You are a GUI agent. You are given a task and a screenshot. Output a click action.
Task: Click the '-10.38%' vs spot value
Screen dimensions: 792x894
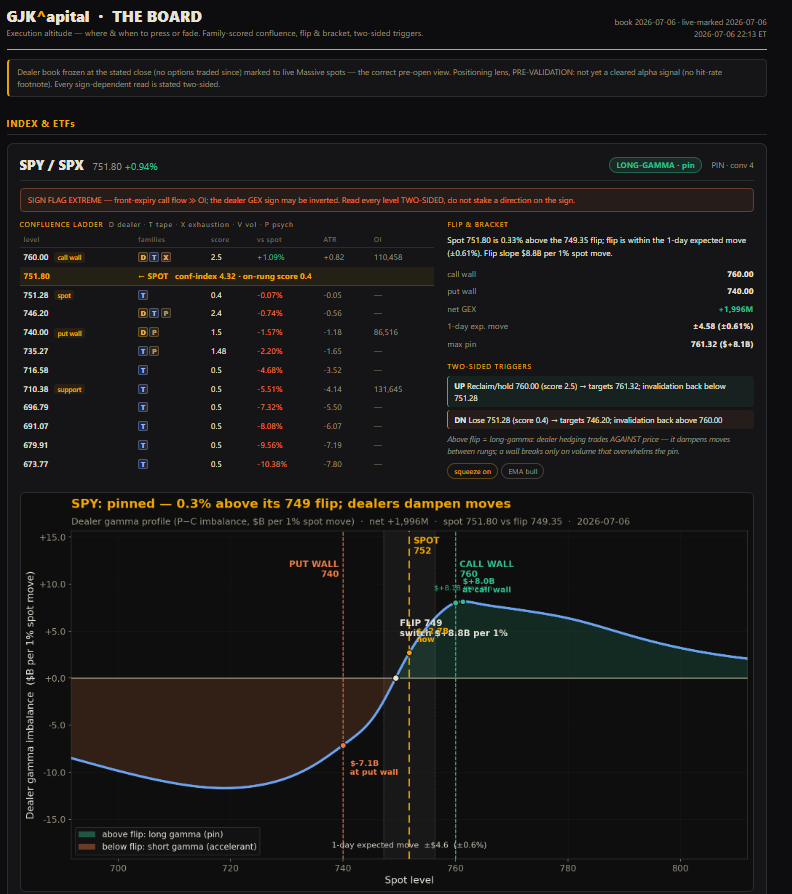pyautogui.click(x=272, y=464)
